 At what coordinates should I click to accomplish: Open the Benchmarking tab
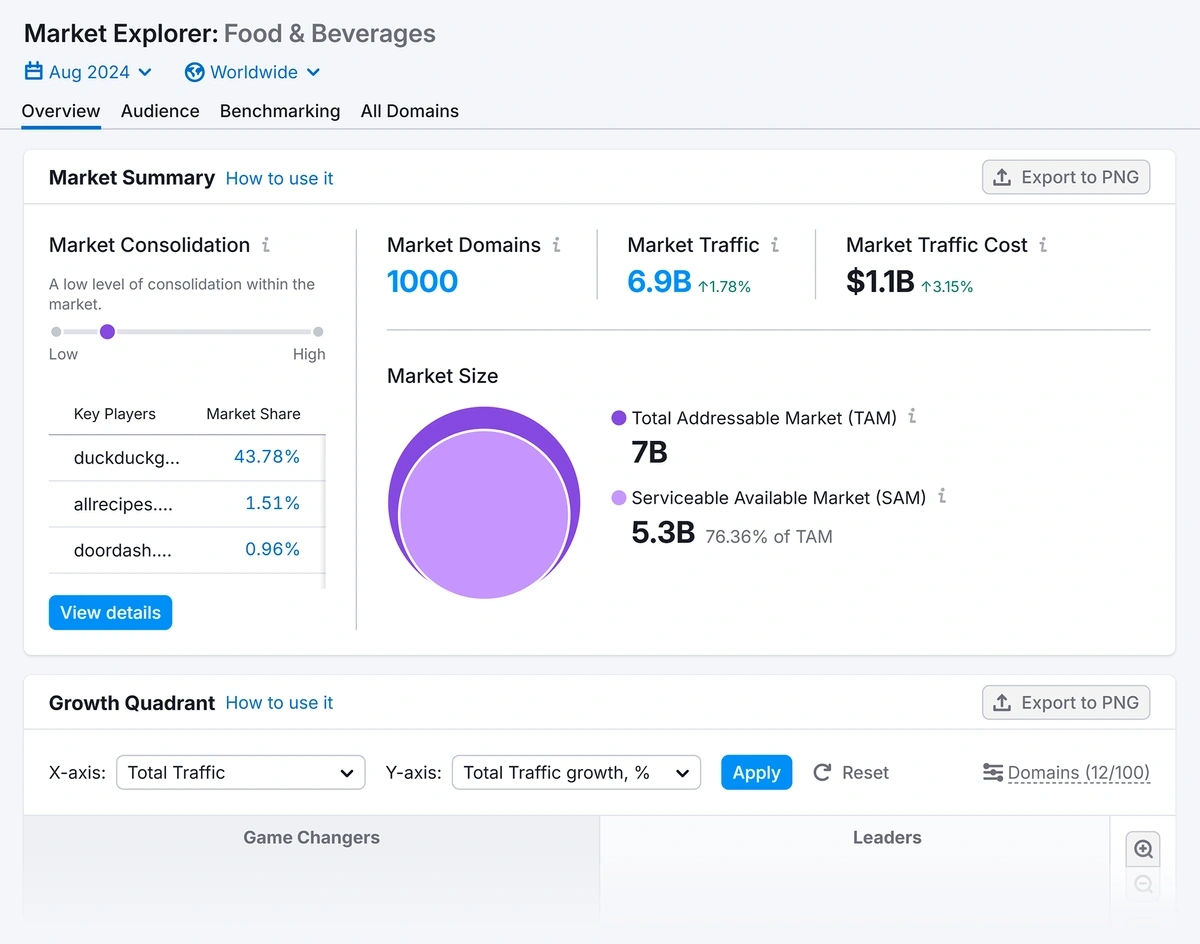click(x=280, y=111)
